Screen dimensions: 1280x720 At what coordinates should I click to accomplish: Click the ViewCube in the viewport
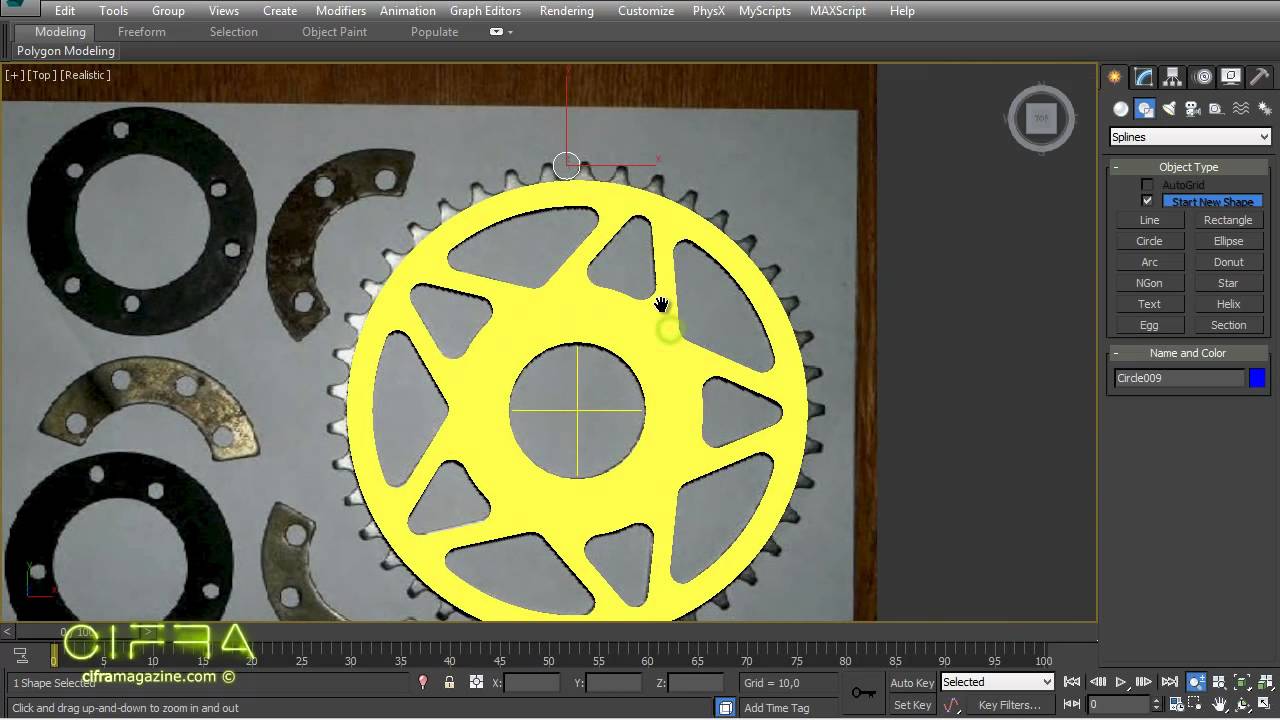pyautogui.click(x=1041, y=118)
